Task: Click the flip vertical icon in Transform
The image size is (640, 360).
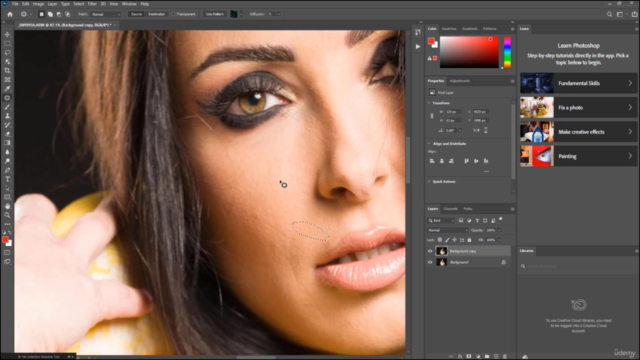Action: [486, 130]
